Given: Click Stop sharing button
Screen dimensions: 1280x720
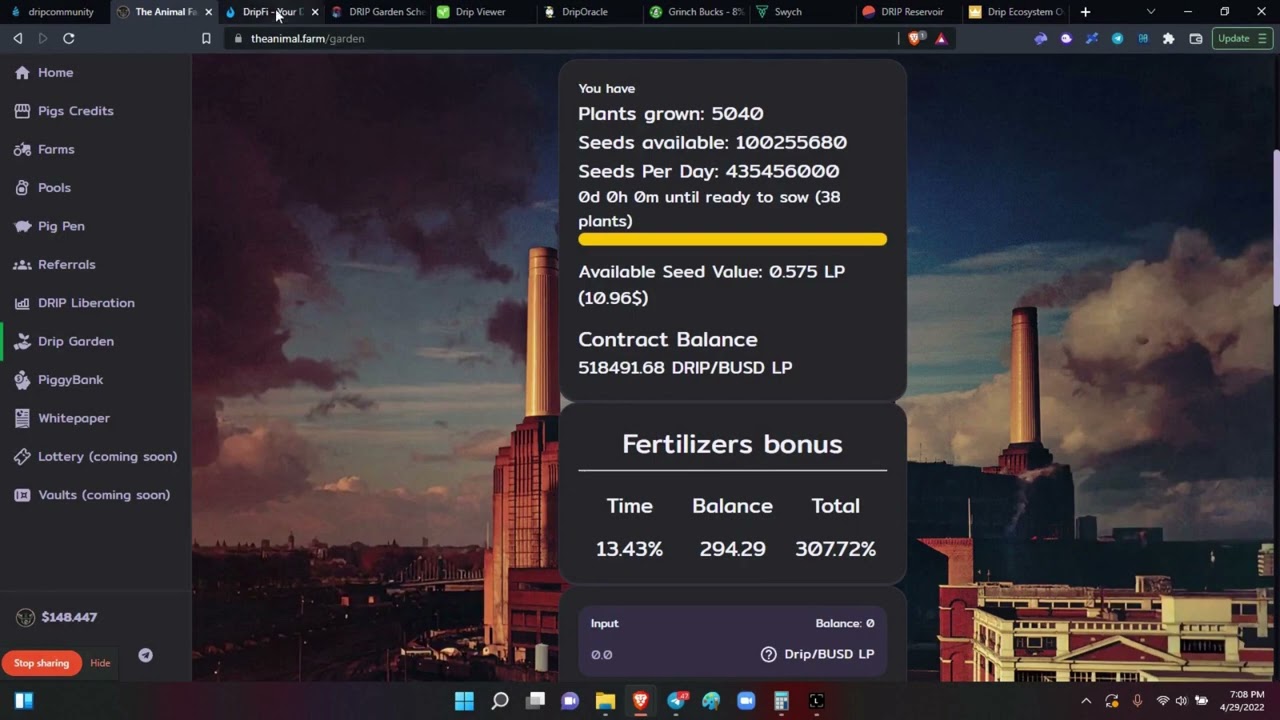Looking at the screenshot, I should [x=41, y=663].
